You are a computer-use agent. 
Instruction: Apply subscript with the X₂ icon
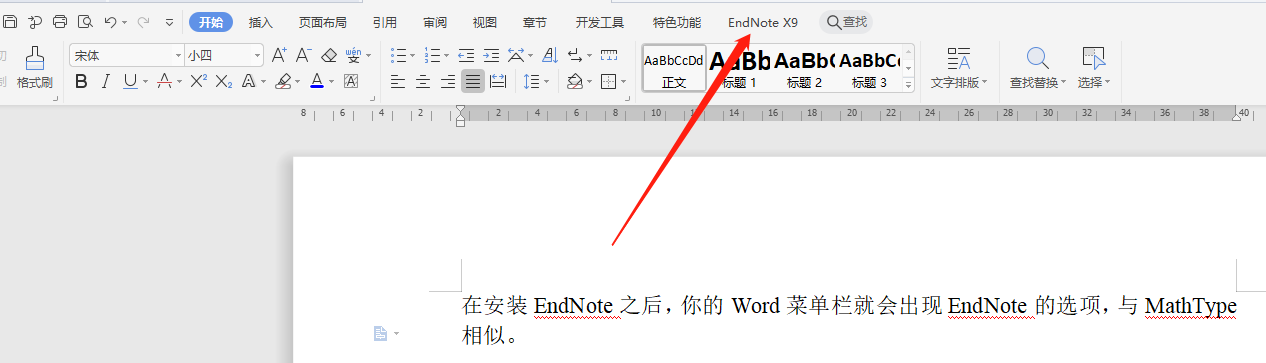(x=224, y=81)
